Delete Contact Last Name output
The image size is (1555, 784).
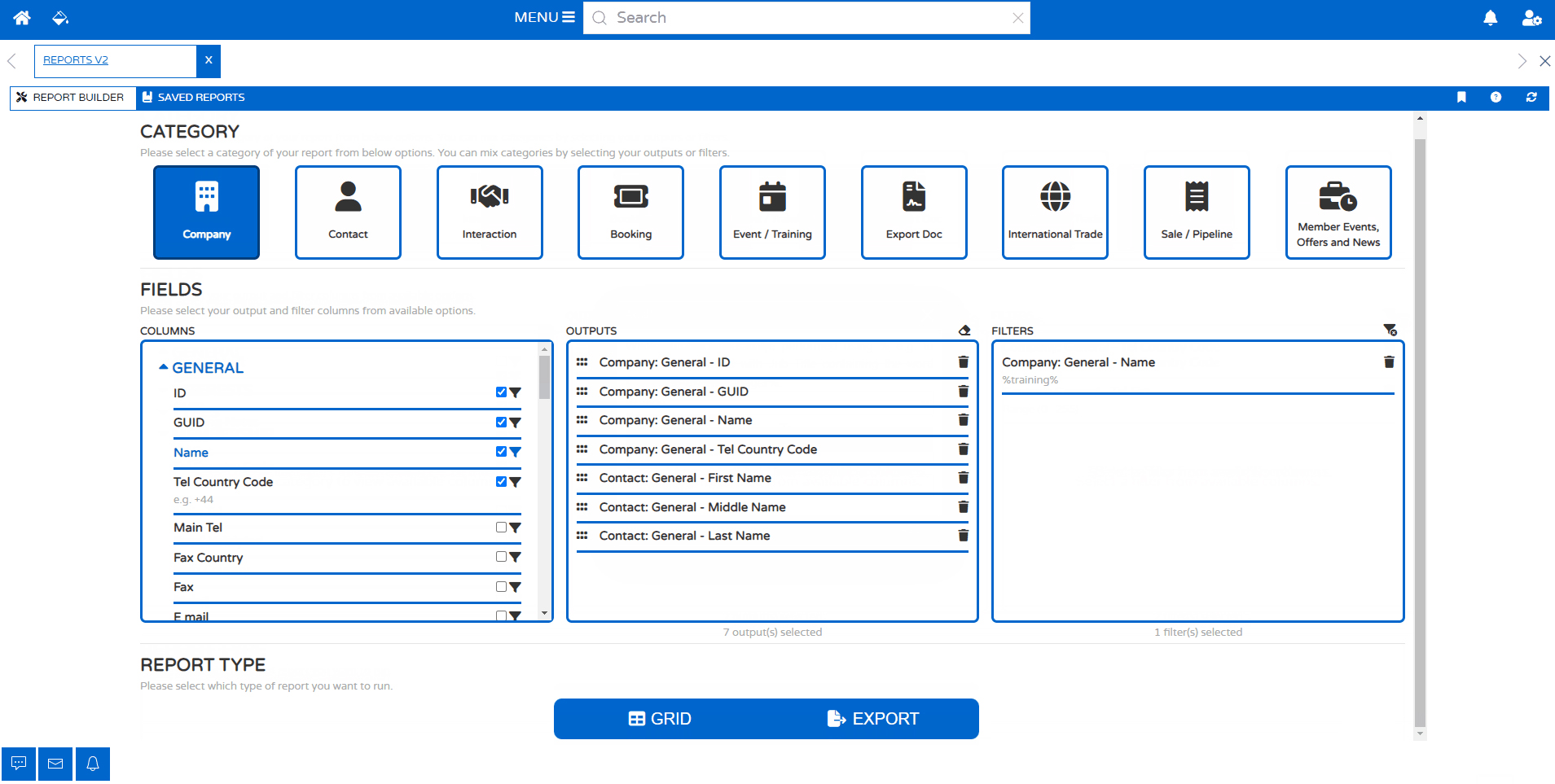963,536
